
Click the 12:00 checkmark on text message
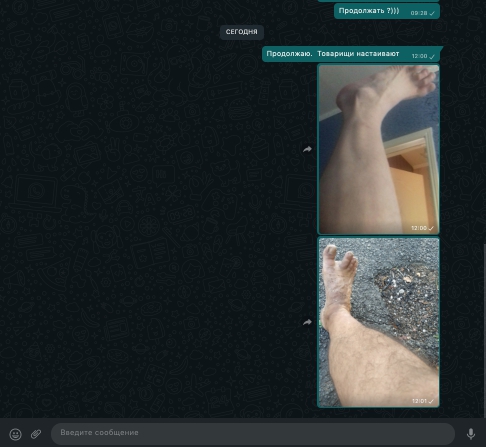[x=432, y=57]
